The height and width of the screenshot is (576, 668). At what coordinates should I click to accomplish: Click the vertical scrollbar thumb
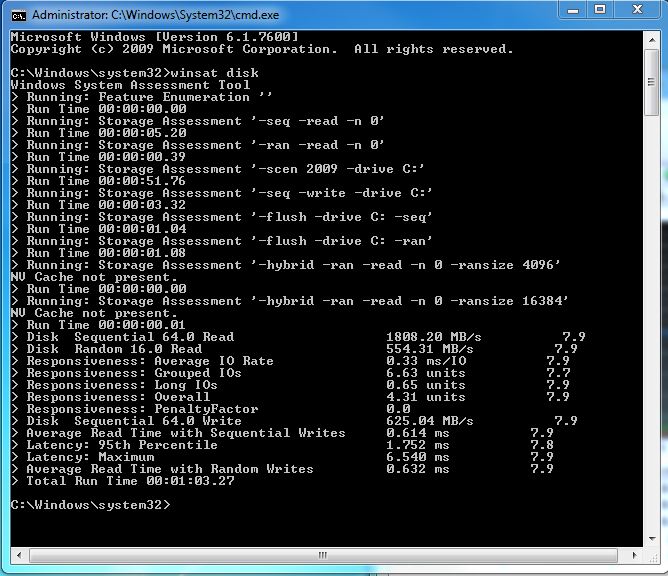pyautogui.click(x=651, y=82)
